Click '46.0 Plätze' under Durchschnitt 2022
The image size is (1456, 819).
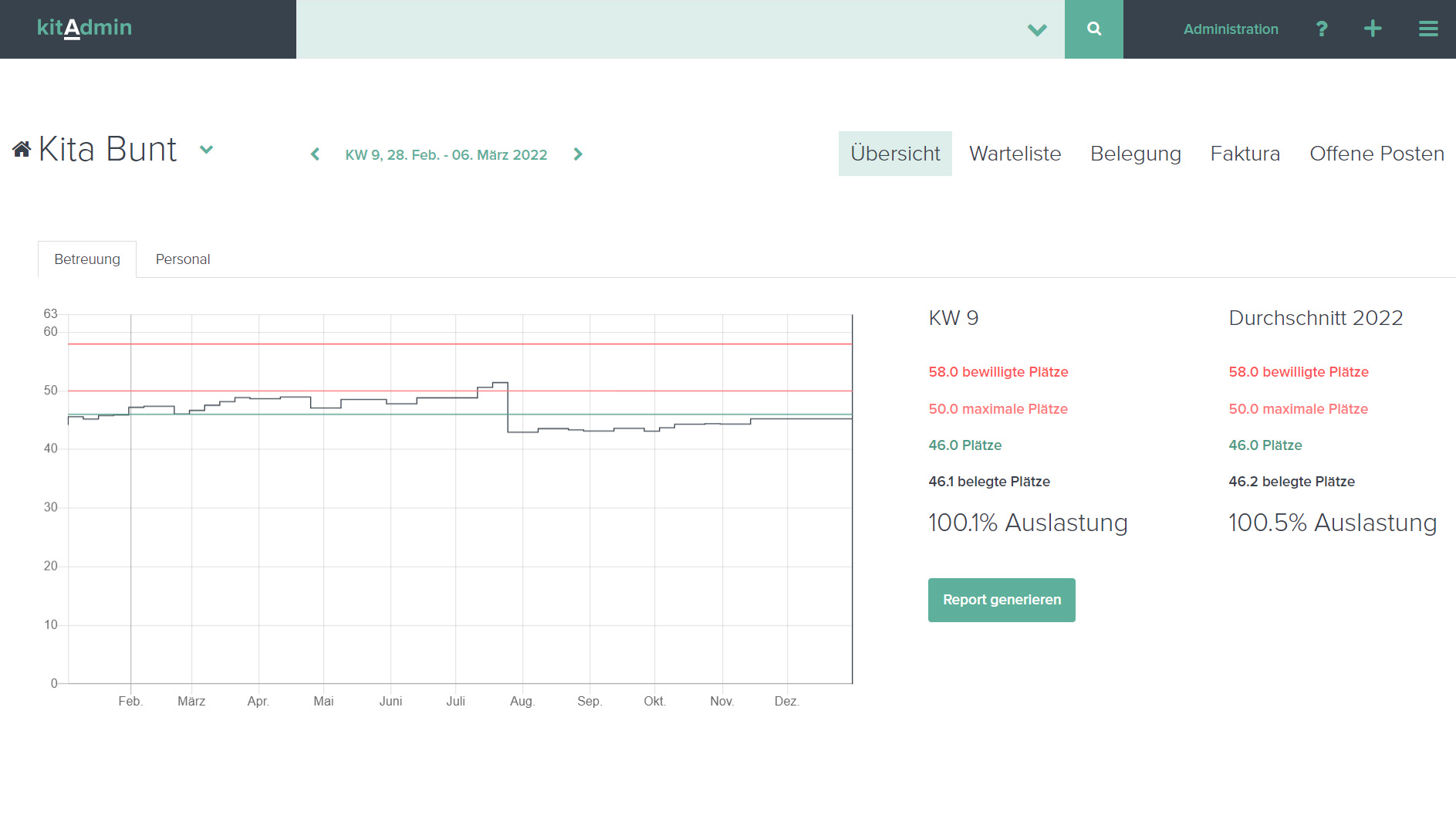(1265, 445)
